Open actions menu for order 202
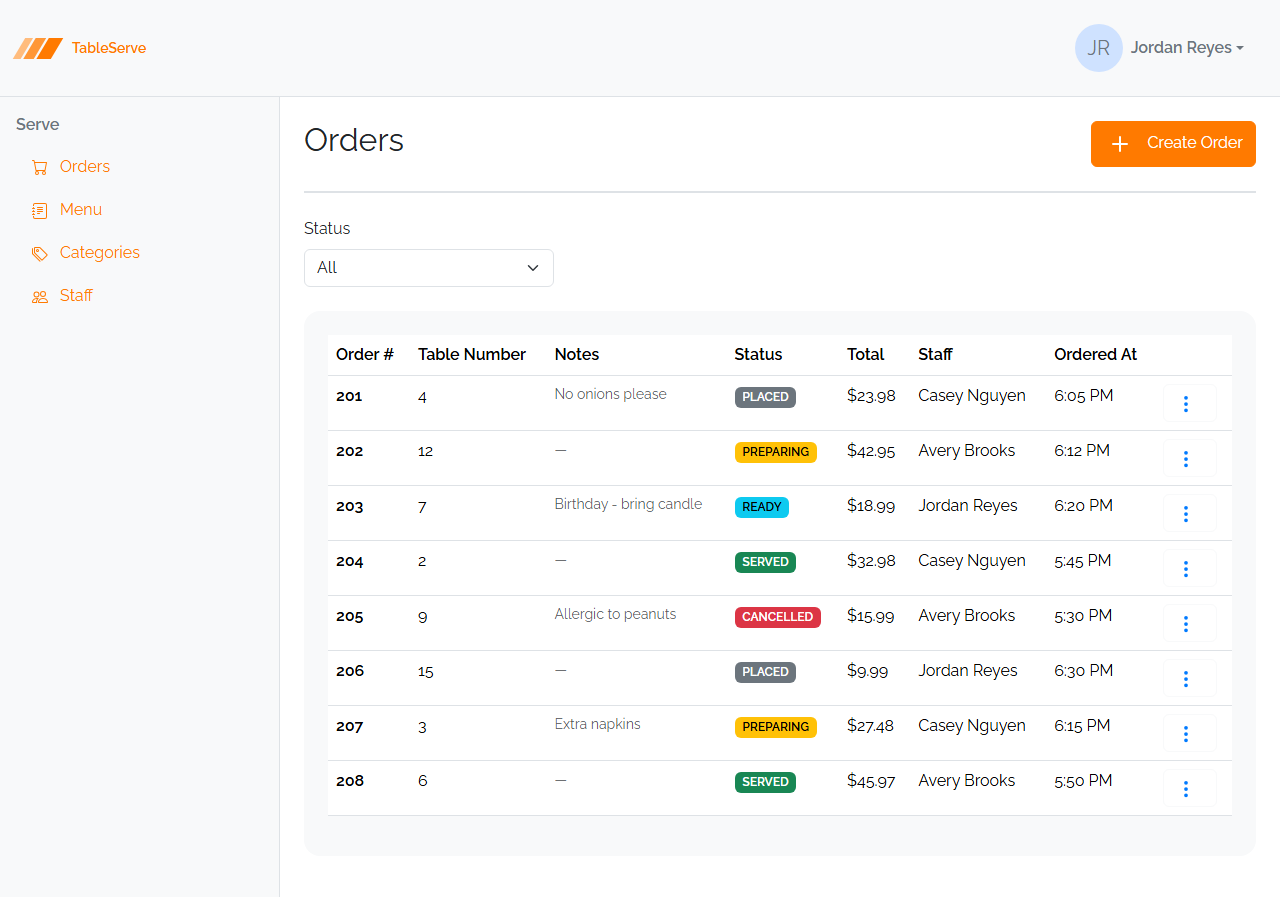 pyautogui.click(x=1190, y=459)
